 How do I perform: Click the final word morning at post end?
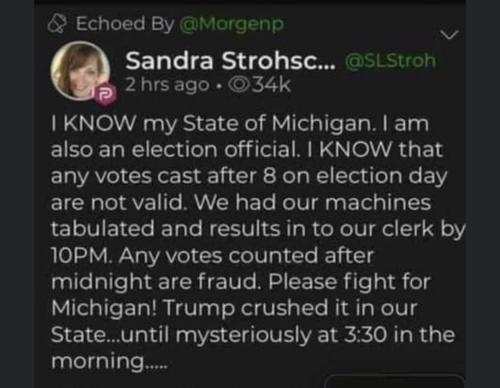tap(109, 361)
